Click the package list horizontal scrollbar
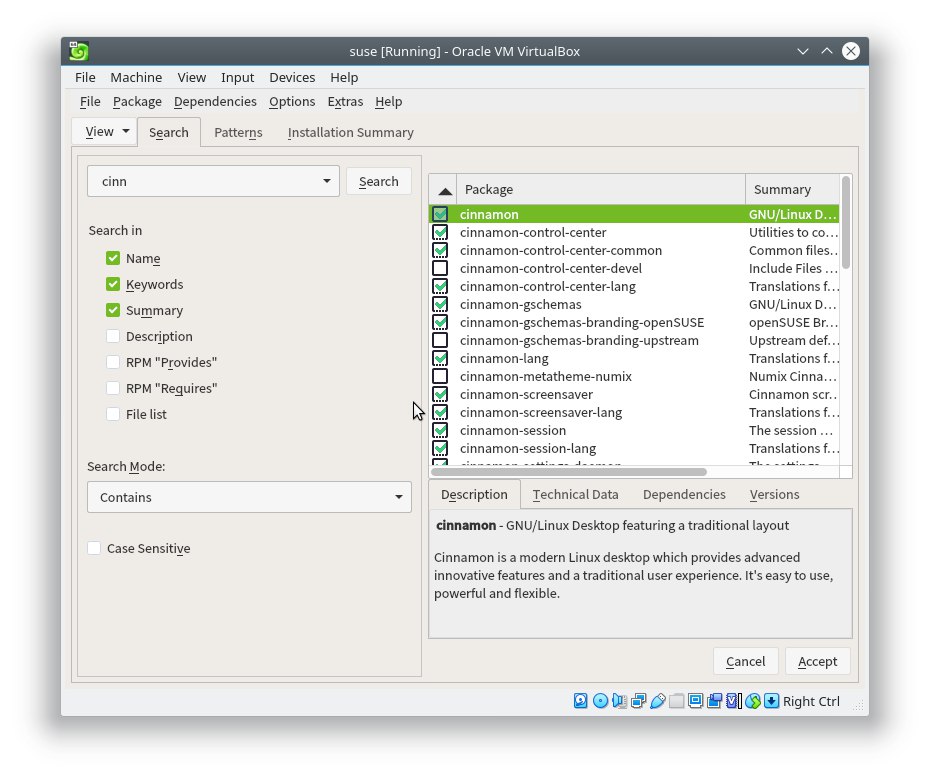This screenshot has height=777, width=930. point(568,472)
